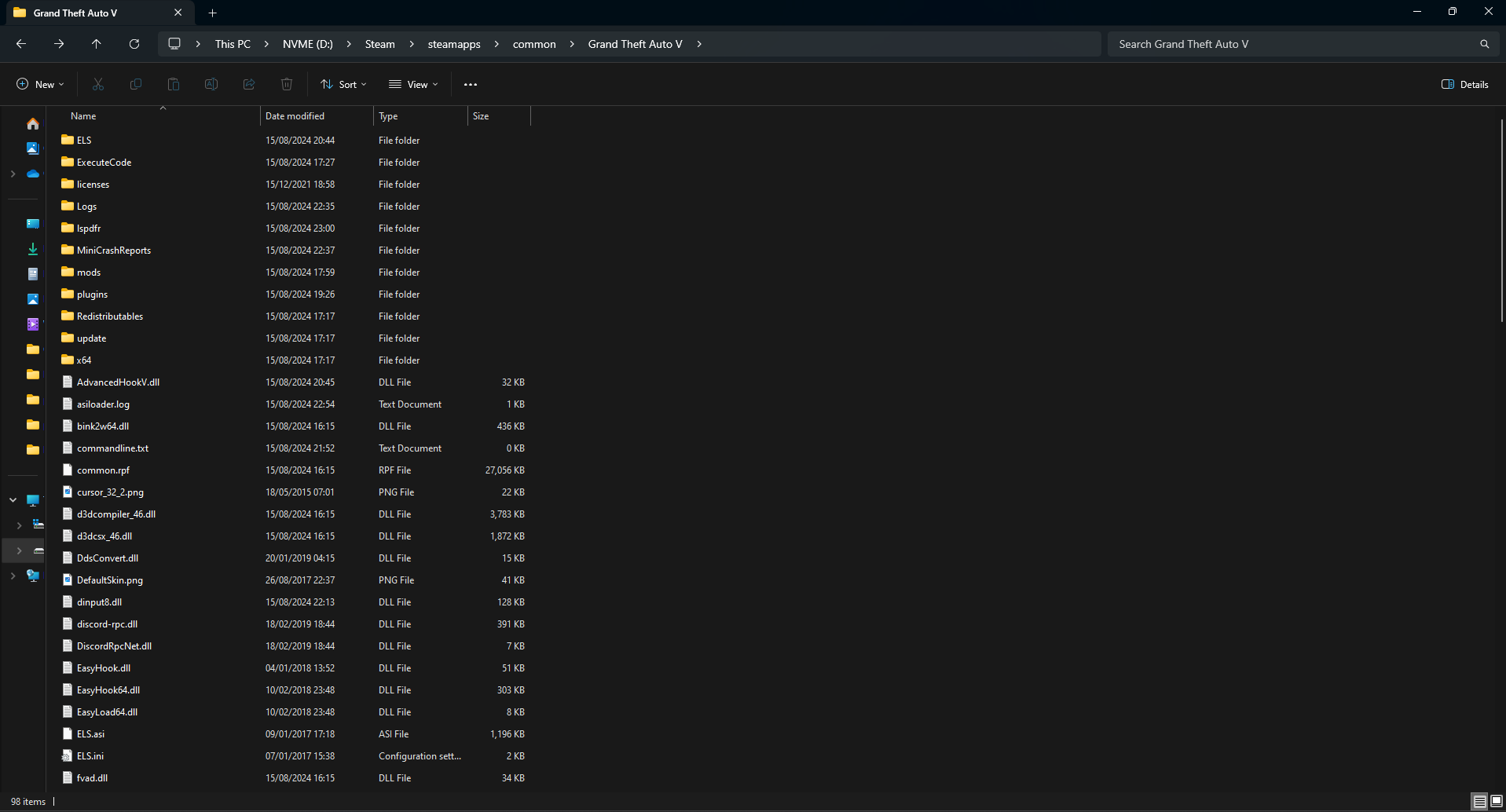Open Downloads icon in sidebar
The image size is (1506, 812).
click(x=33, y=249)
